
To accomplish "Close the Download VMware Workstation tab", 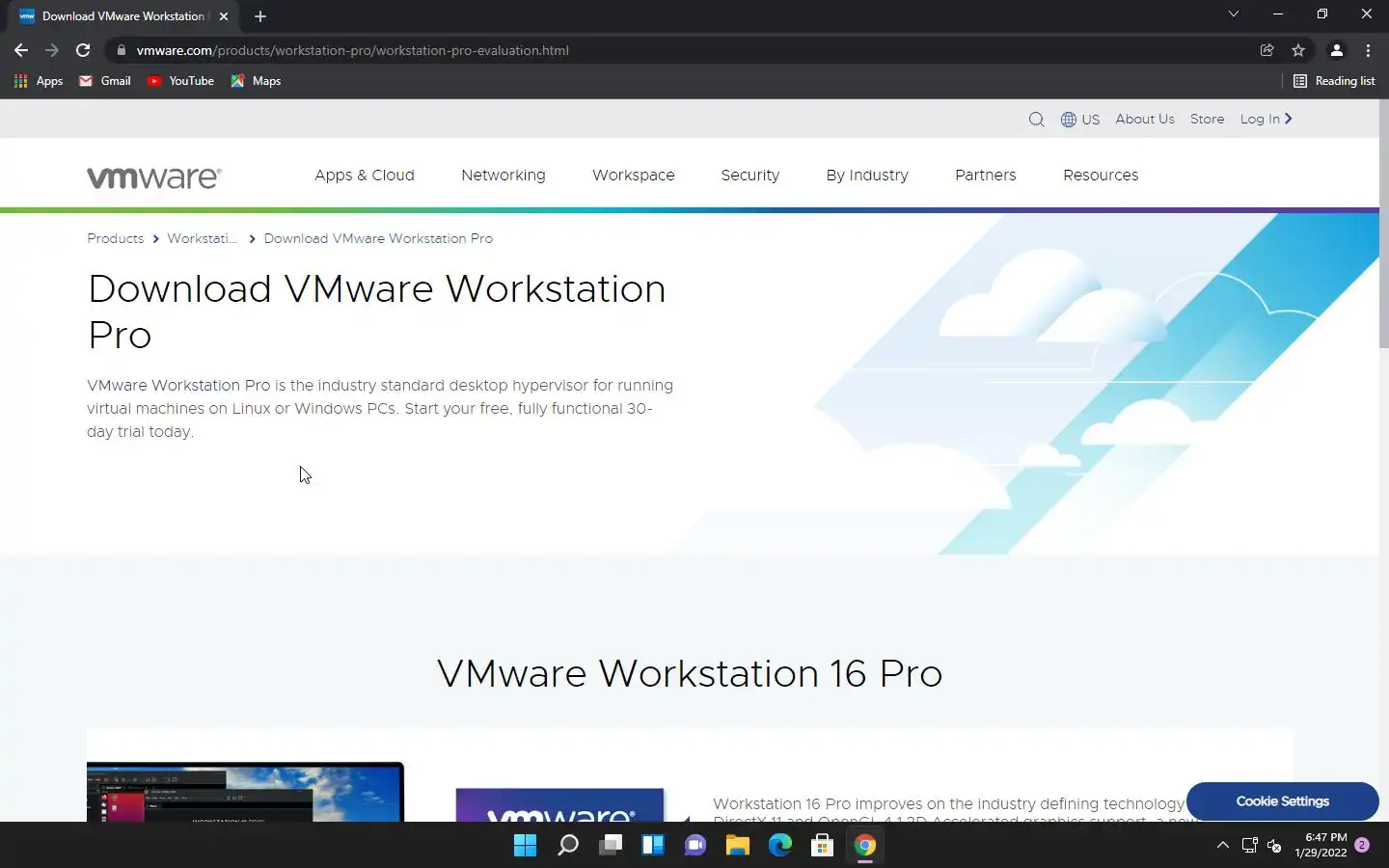I will [224, 16].
